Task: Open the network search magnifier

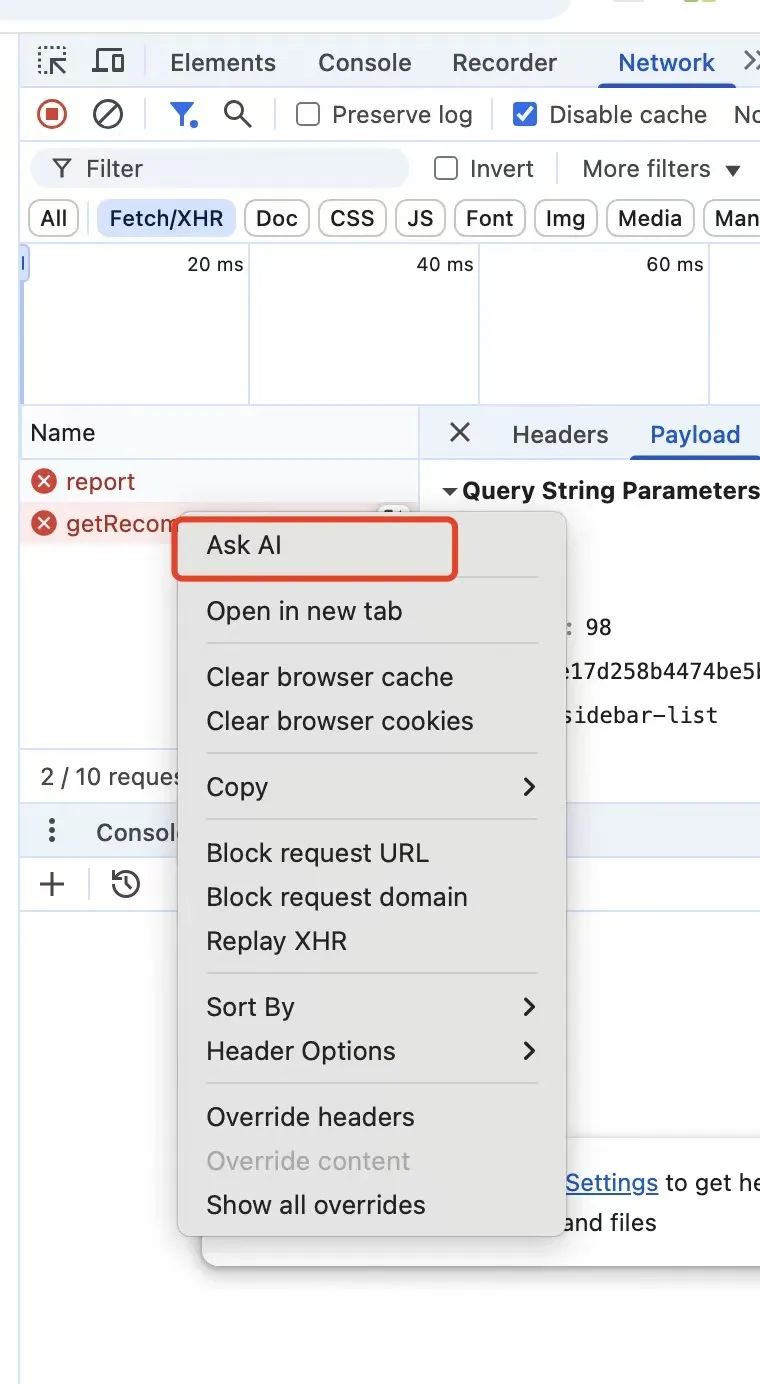Action: [x=237, y=115]
